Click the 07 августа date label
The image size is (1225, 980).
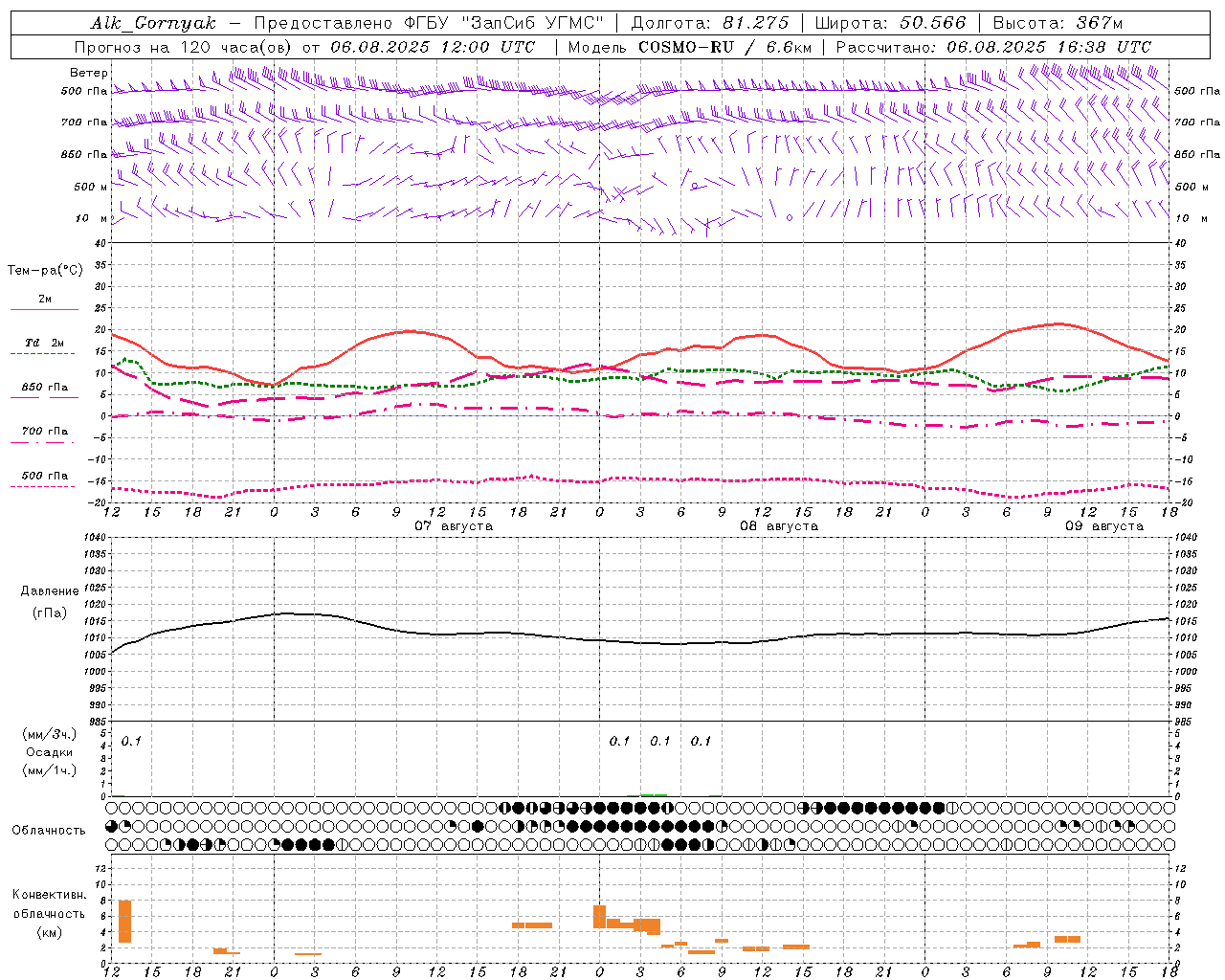tap(453, 526)
